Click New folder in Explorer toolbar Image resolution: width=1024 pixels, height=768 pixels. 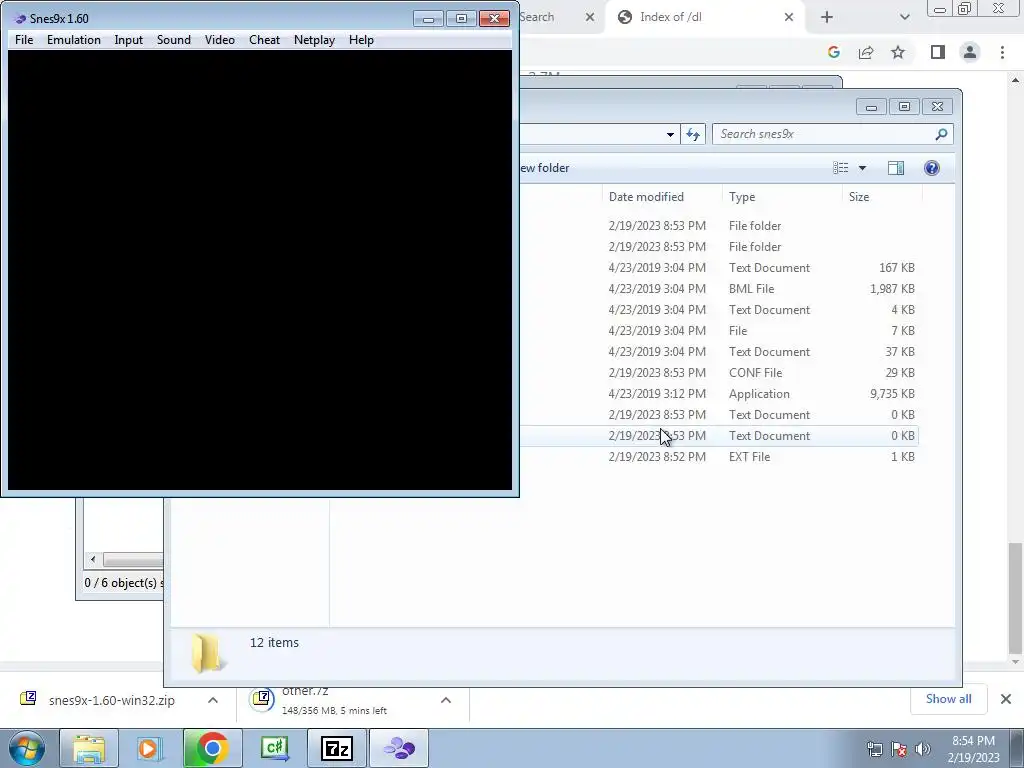tap(543, 168)
